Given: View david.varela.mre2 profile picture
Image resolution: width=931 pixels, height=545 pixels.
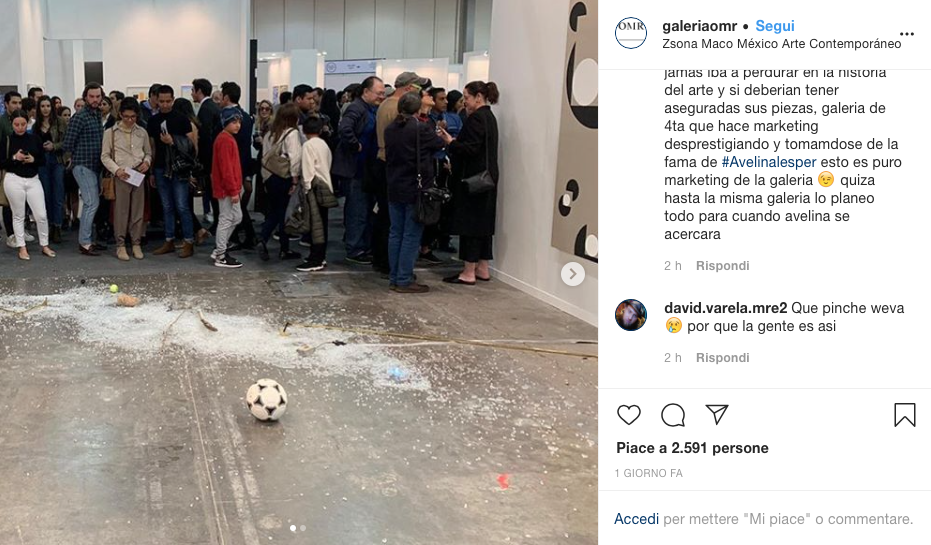Looking at the screenshot, I should pyautogui.click(x=631, y=315).
